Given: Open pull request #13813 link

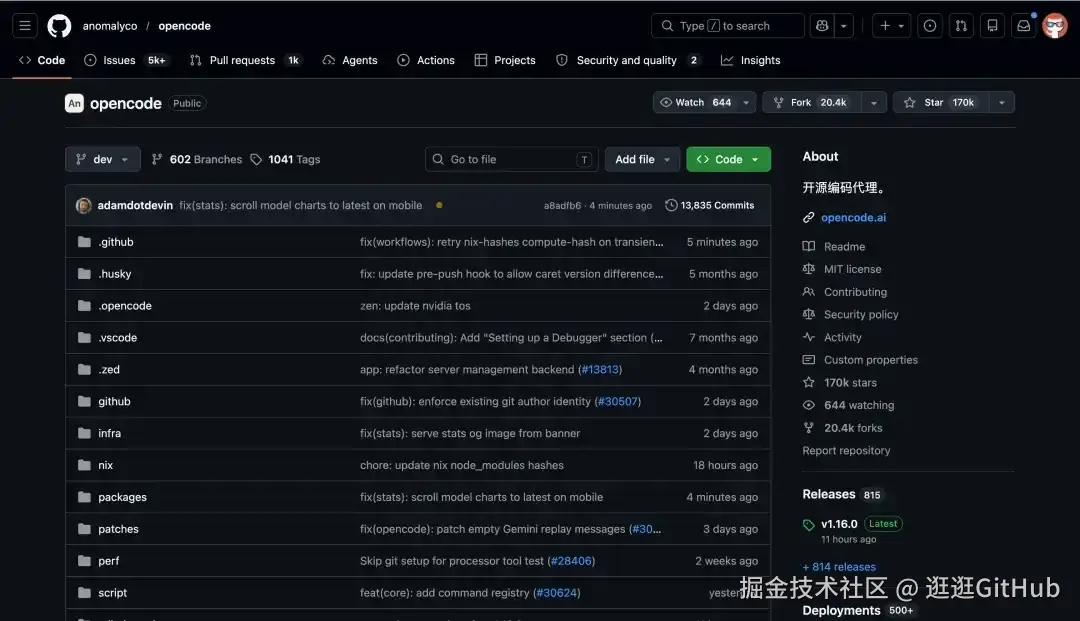Looking at the screenshot, I should point(600,369).
